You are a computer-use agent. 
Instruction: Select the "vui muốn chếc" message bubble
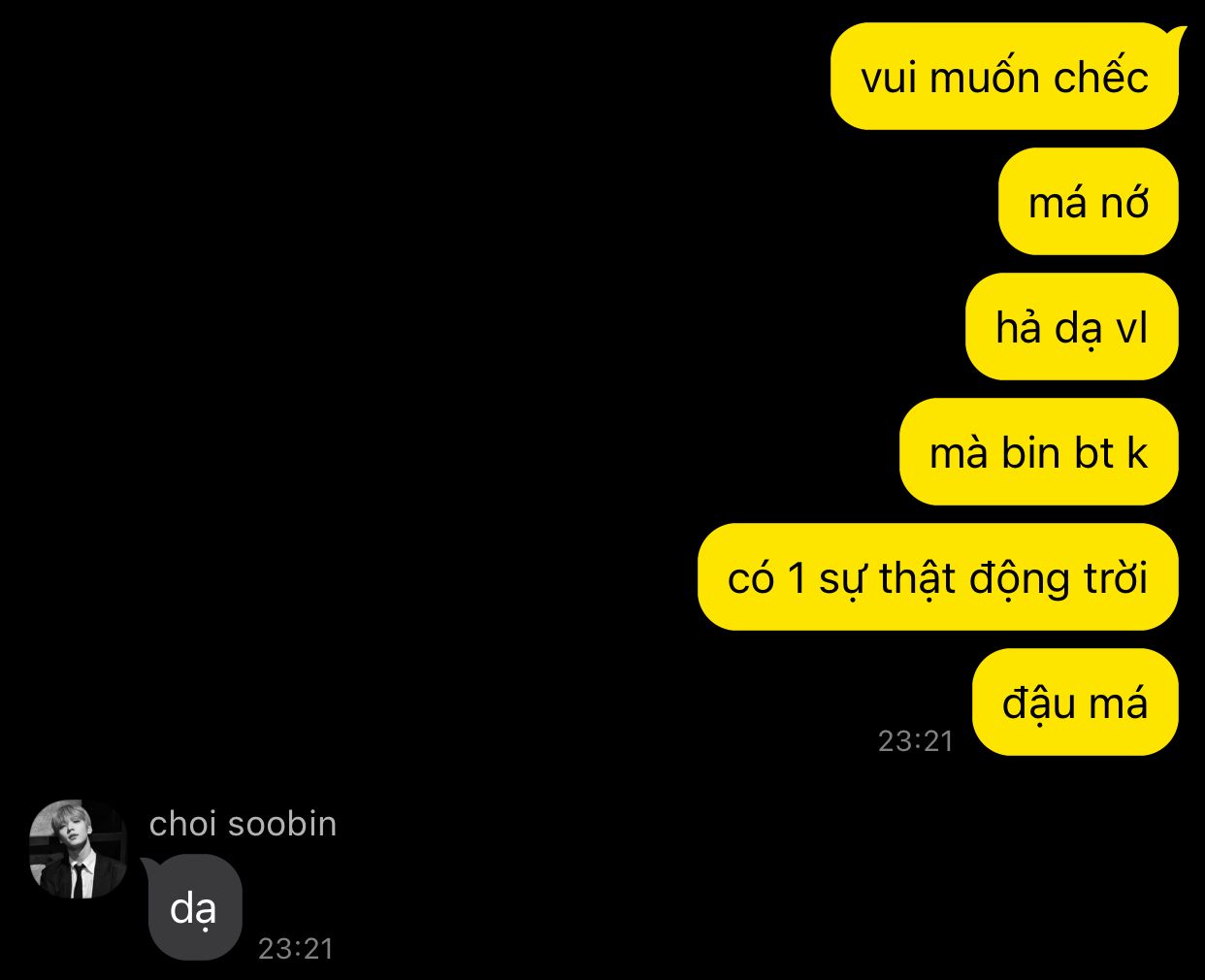[x=1005, y=77]
